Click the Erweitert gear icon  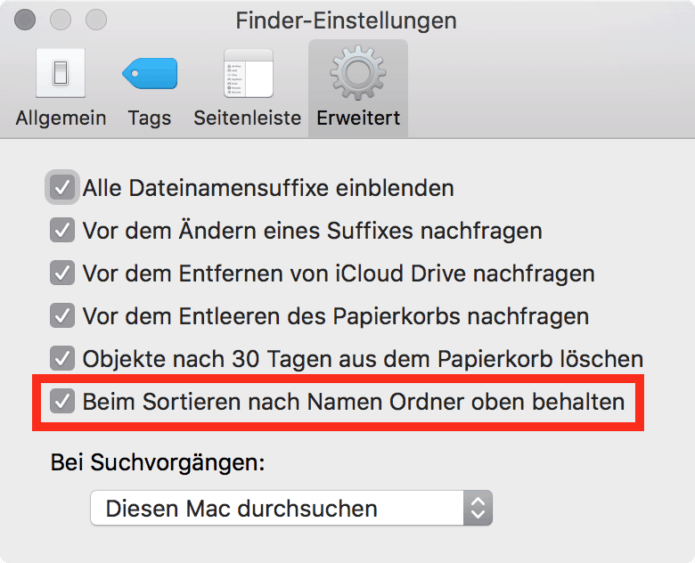click(x=358, y=73)
